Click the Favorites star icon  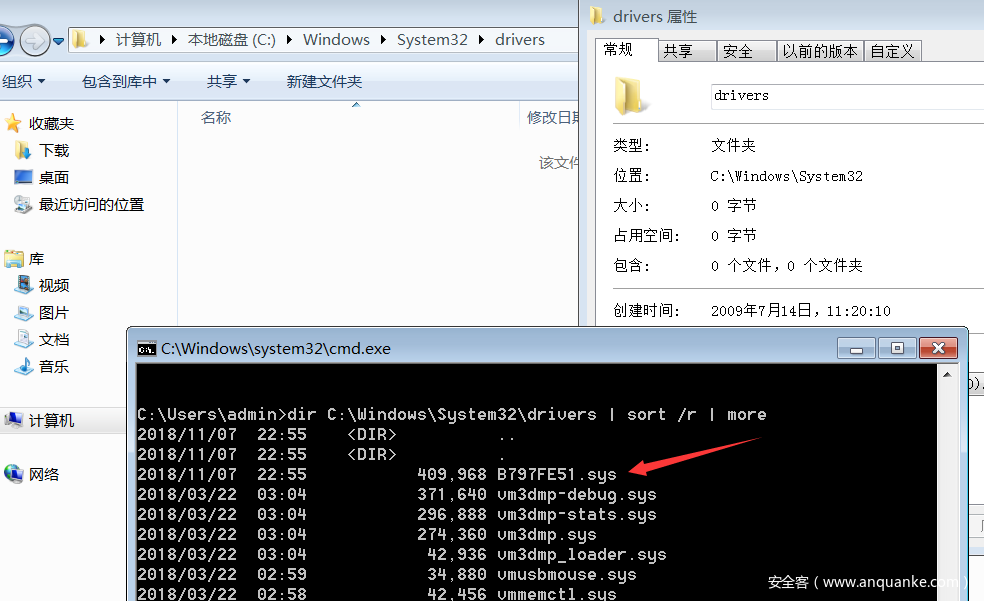pyautogui.click(x=13, y=123)
